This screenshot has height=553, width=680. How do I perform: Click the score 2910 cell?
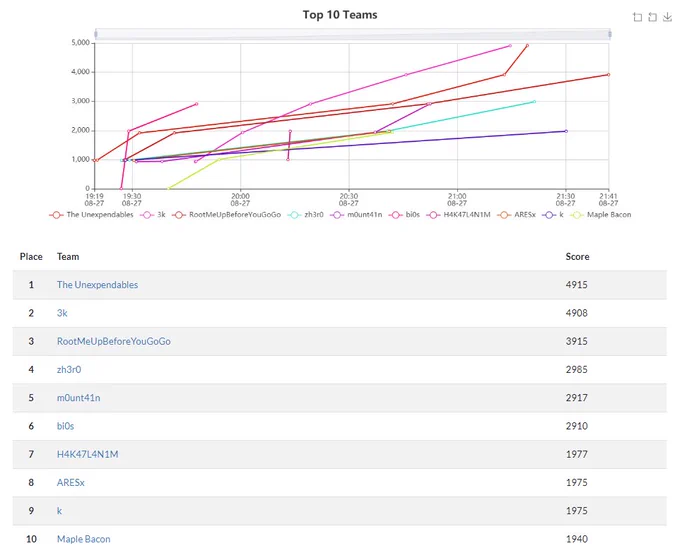576,426
